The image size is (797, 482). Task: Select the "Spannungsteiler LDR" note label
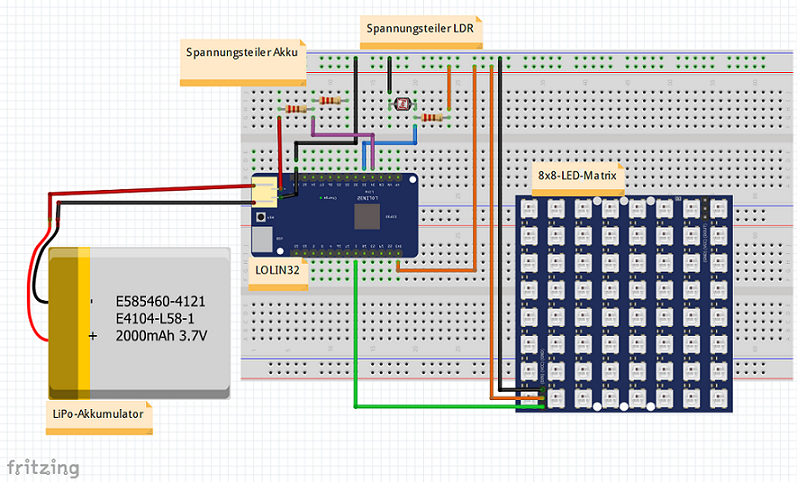[418, 29]
